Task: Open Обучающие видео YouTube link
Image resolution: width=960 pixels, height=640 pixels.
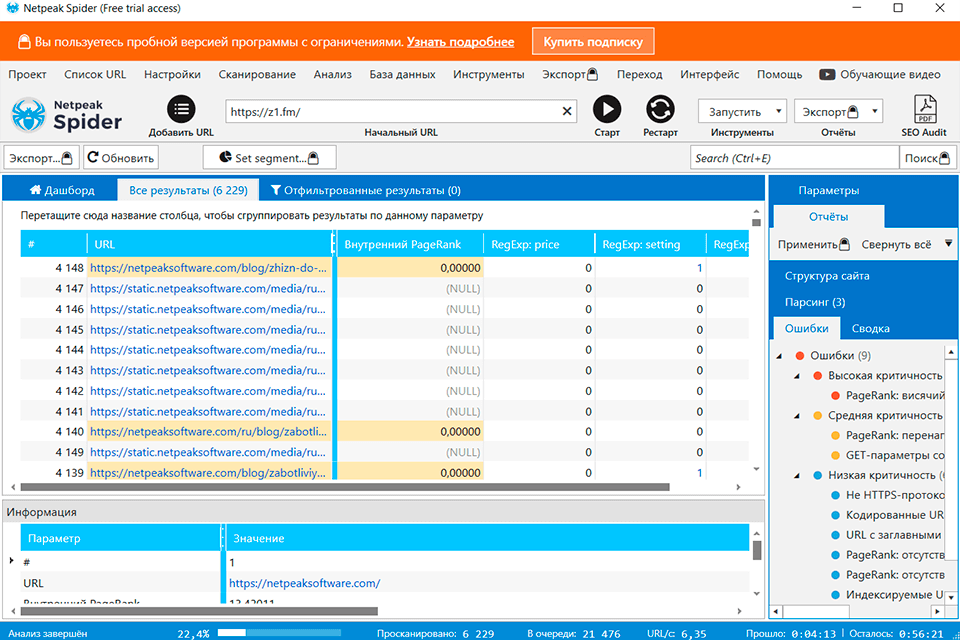Action: pyautogui.click(x=880, y=74)
